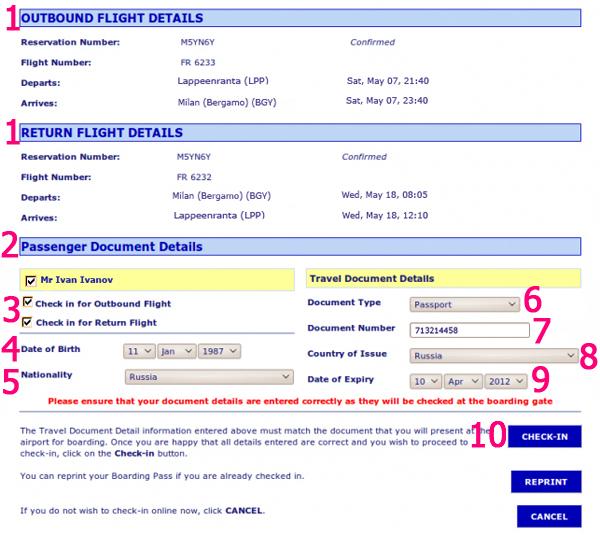Open the expiry month dropdown showing Apr
This screenshot has width=600, height=535.
tap(463, 382)
